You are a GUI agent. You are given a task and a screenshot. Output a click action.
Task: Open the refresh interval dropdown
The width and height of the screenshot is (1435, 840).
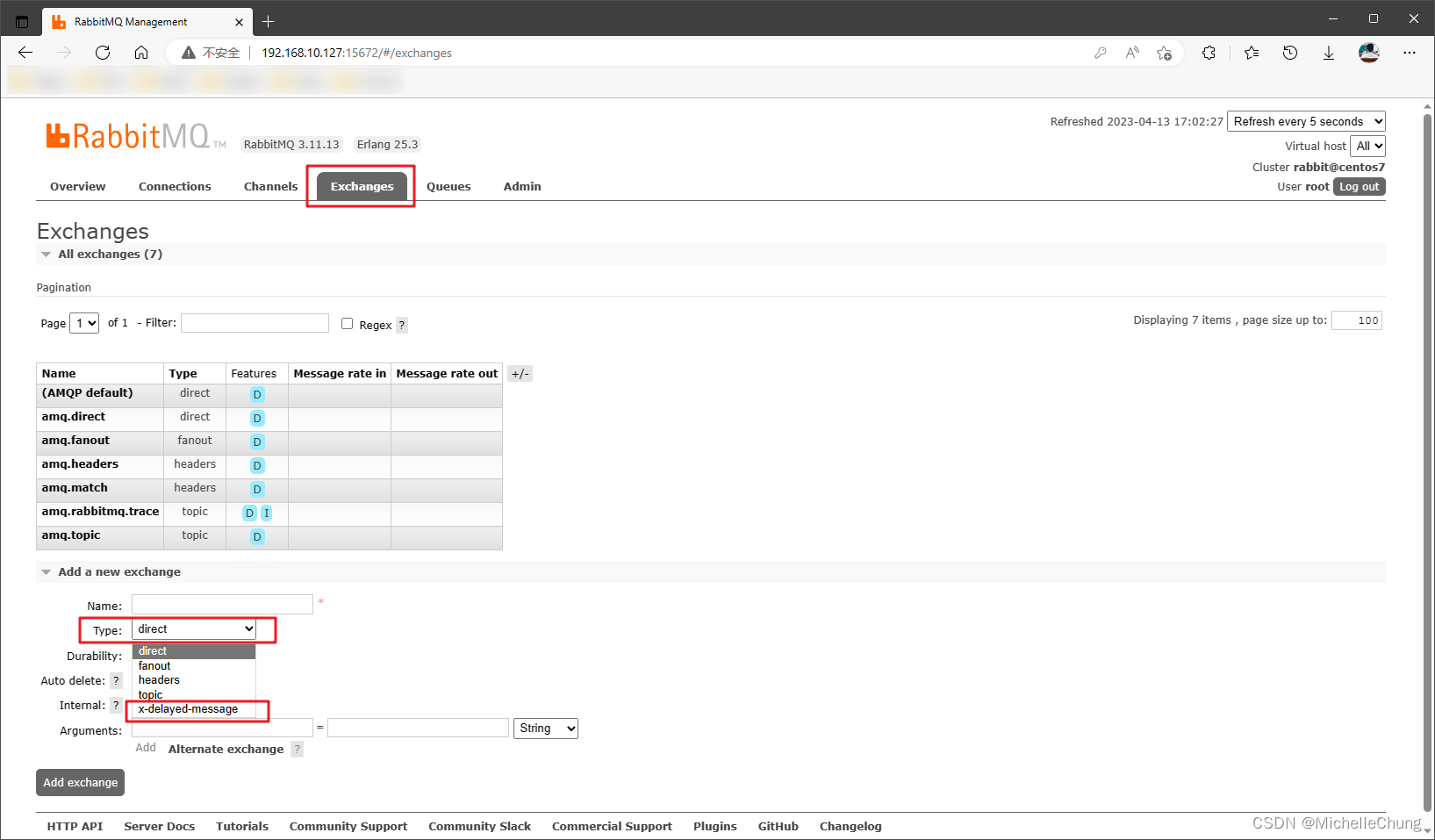[x=1306, y=121]
